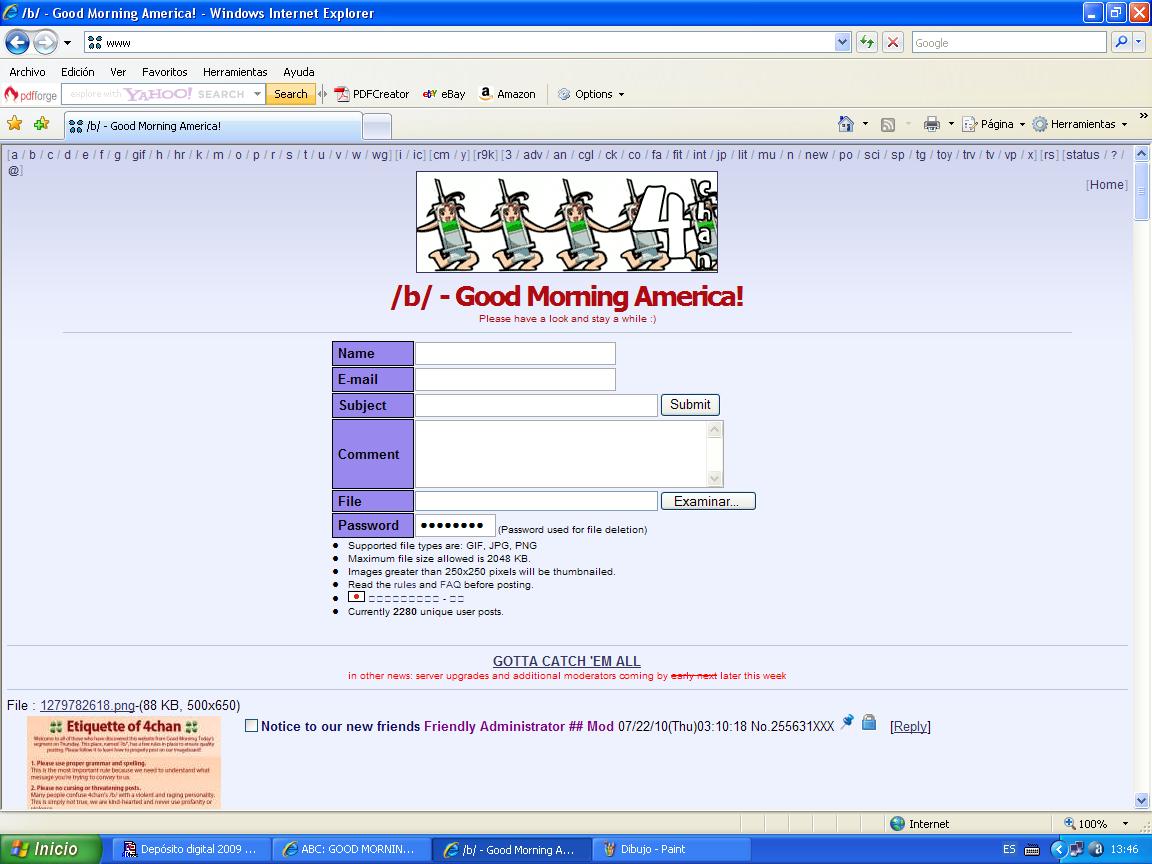Open the Ver menu
The width and height of the screenshot is (1152, 864).
pyautogui.click(x=118, y=72)
